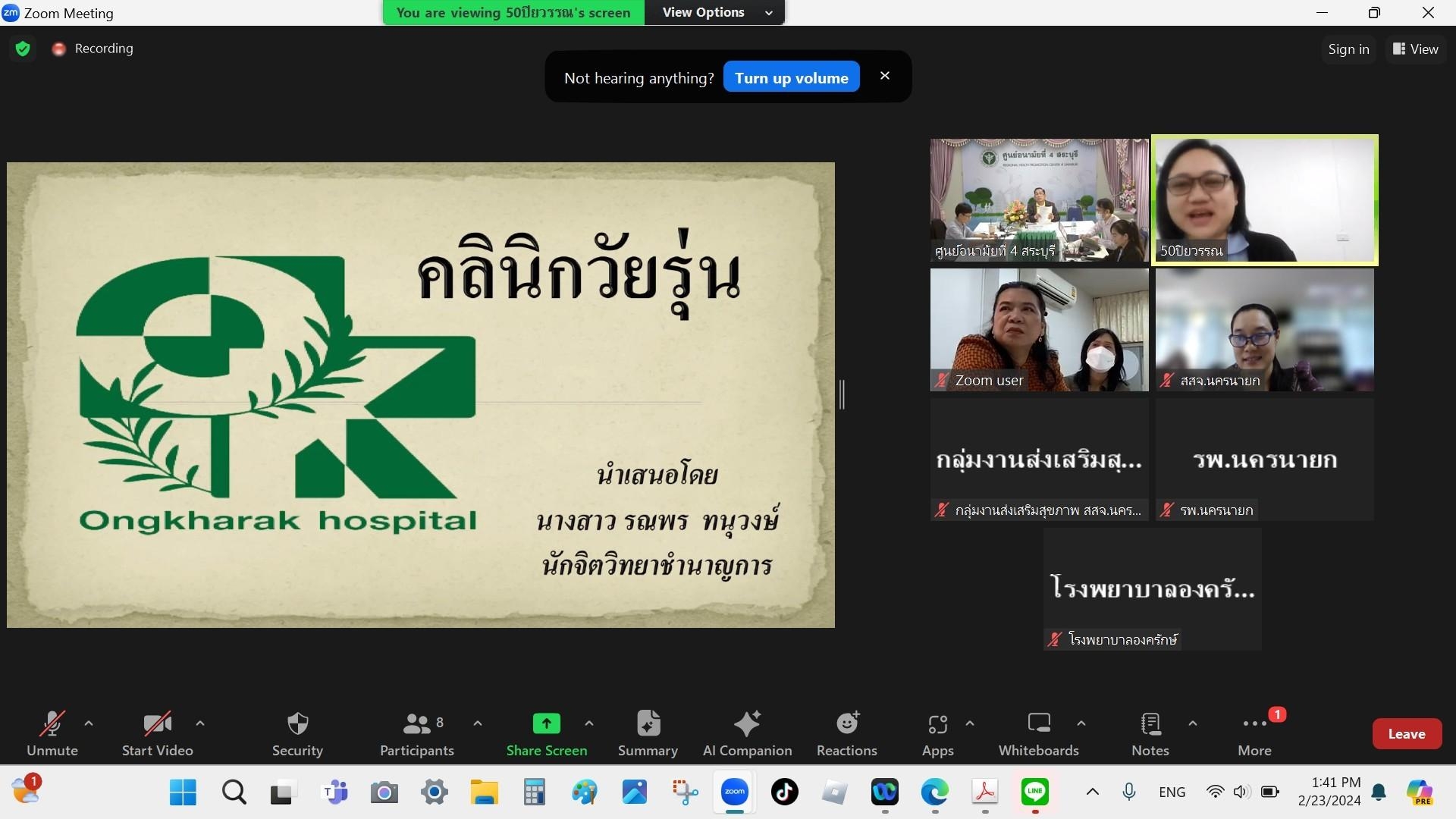
Task: Open Windows Copilot Preview icon
Action: 1420,792
